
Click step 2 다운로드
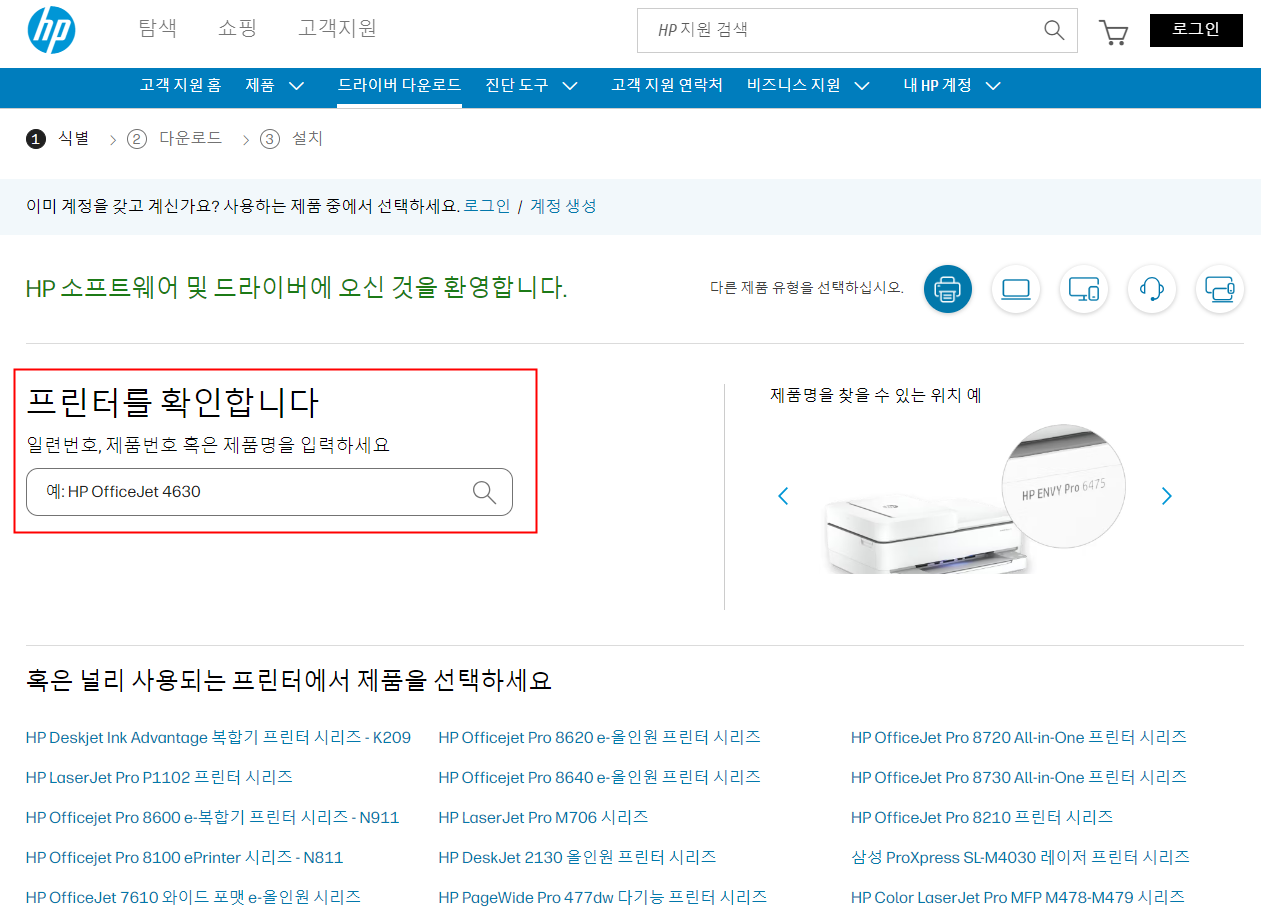pyautogui.click(x=176, y=139)
